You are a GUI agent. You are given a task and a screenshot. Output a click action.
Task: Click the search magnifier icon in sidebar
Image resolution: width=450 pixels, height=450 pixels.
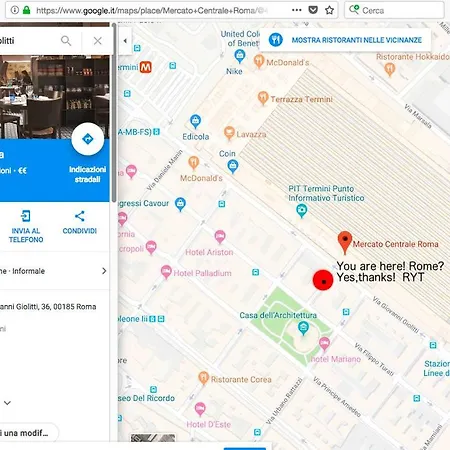[66, 41]
